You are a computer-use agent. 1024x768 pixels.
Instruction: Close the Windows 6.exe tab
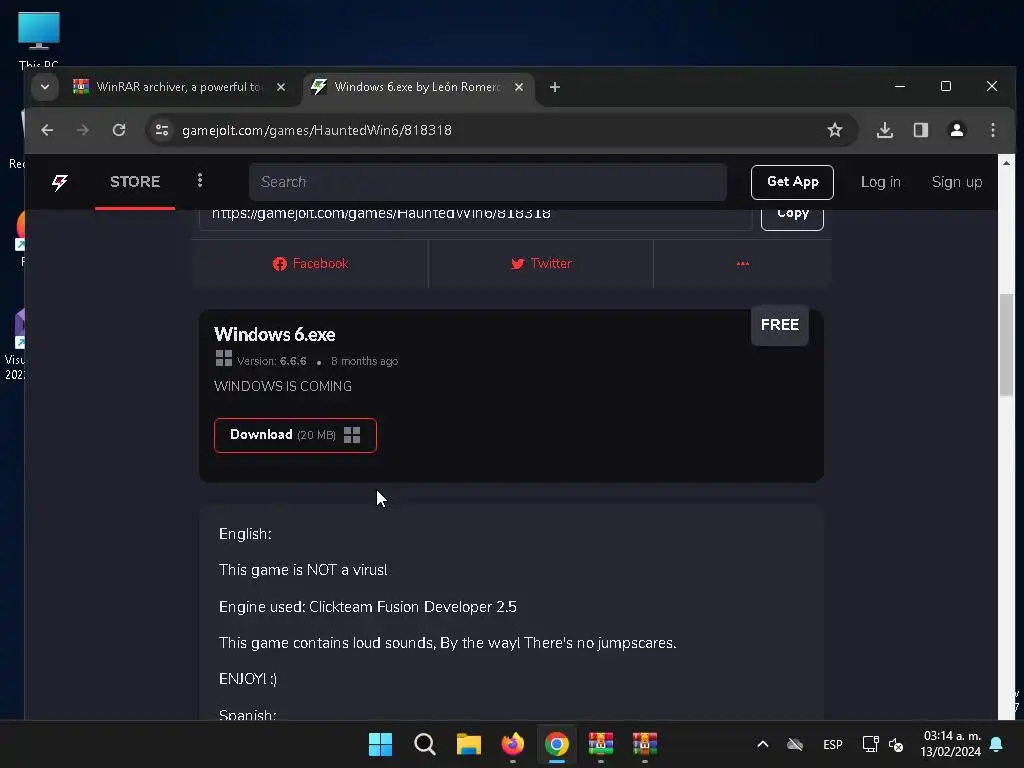pos(519,87)
